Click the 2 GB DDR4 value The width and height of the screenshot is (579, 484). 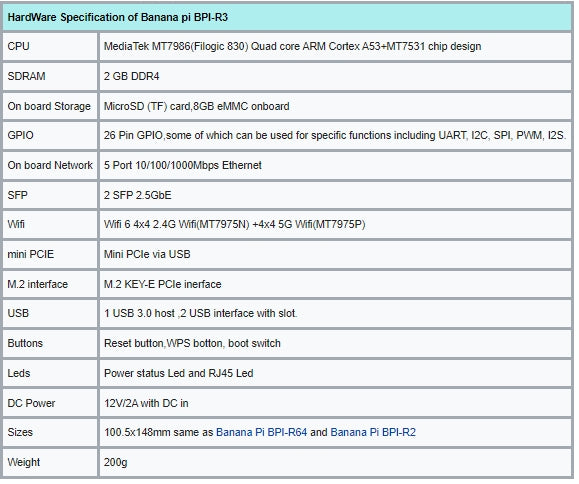point(131,76)
